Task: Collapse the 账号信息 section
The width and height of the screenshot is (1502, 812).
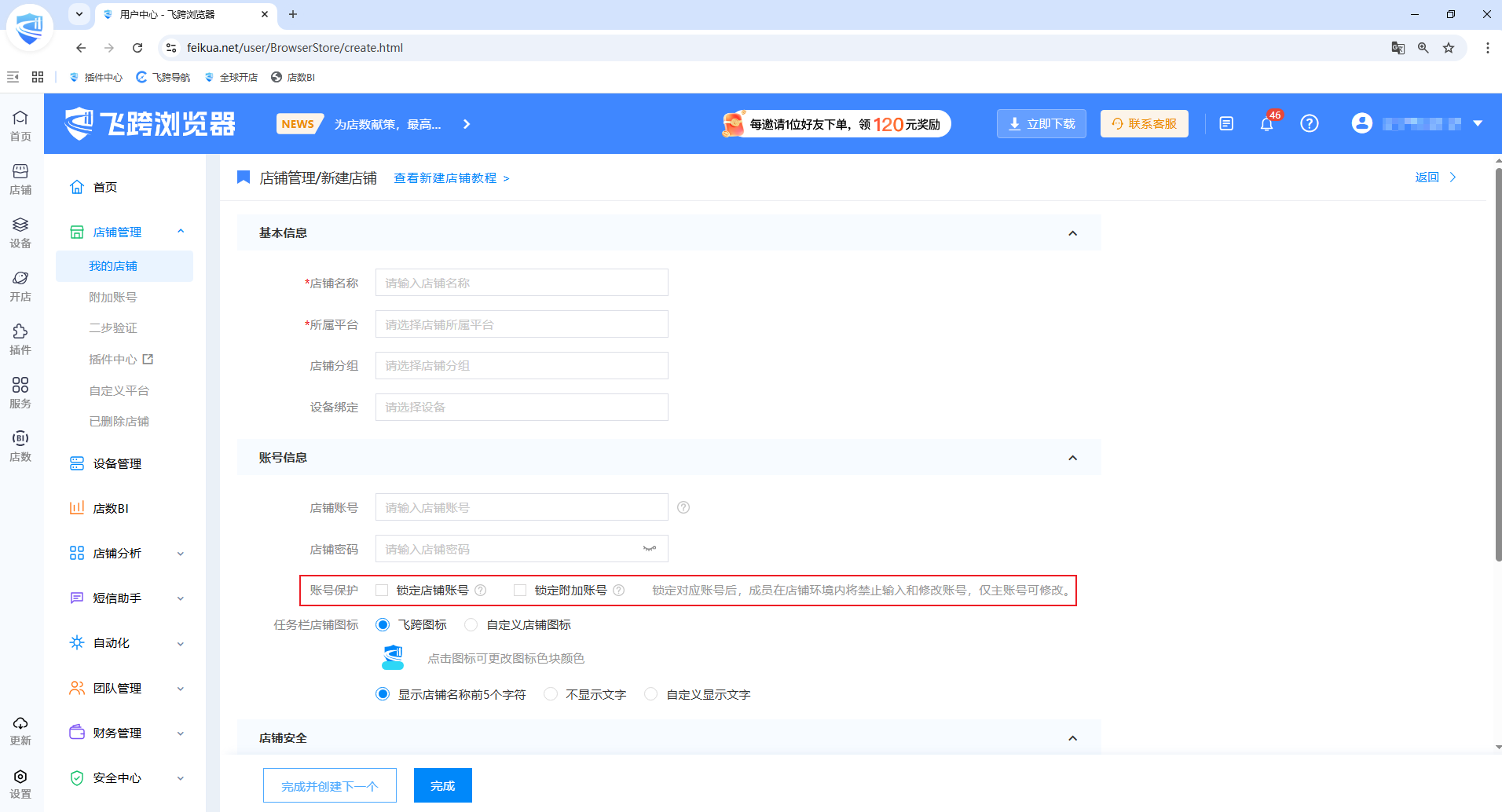Action: click(1072, 458)
